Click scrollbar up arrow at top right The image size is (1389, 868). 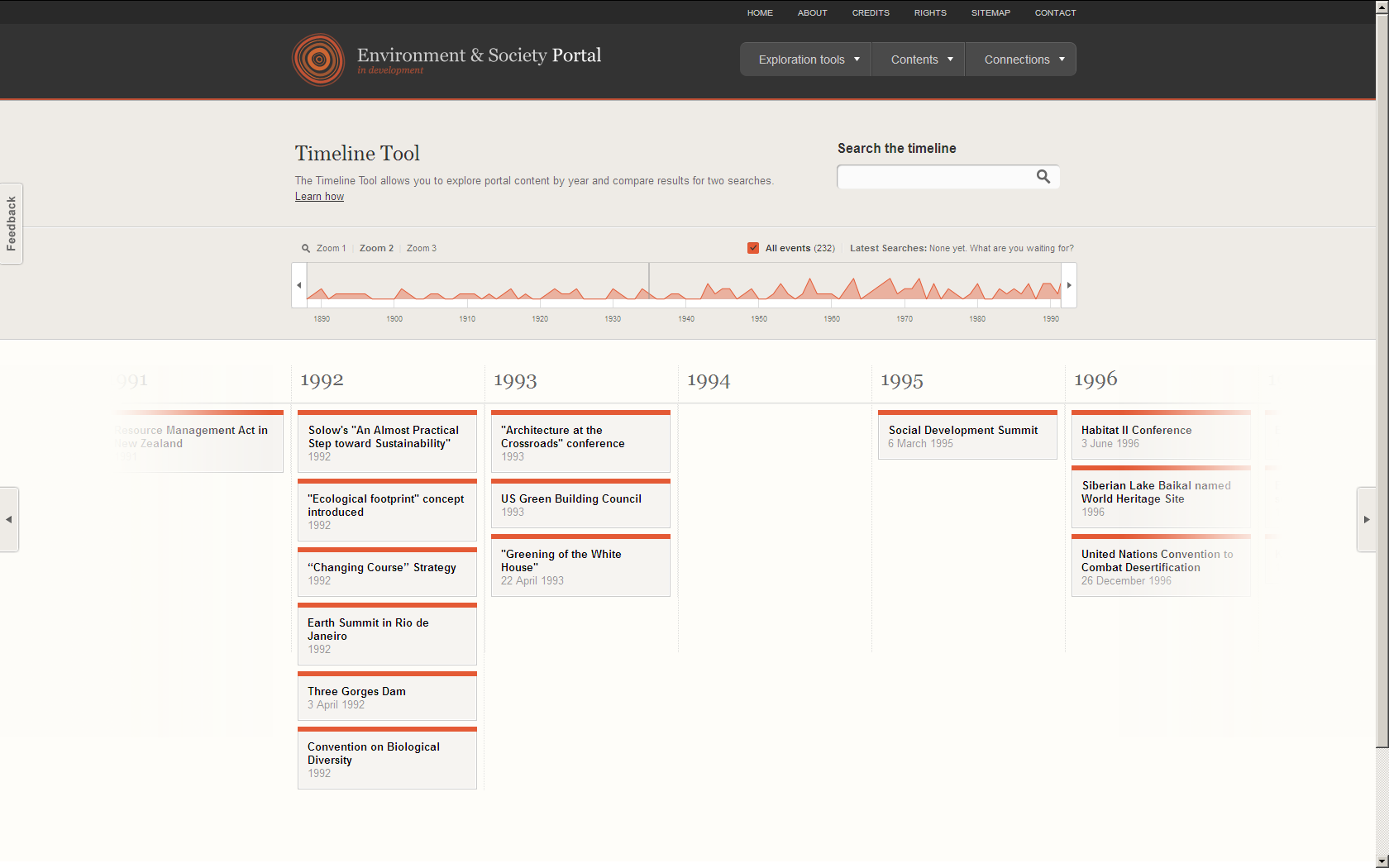click(x=1382, y=7)
